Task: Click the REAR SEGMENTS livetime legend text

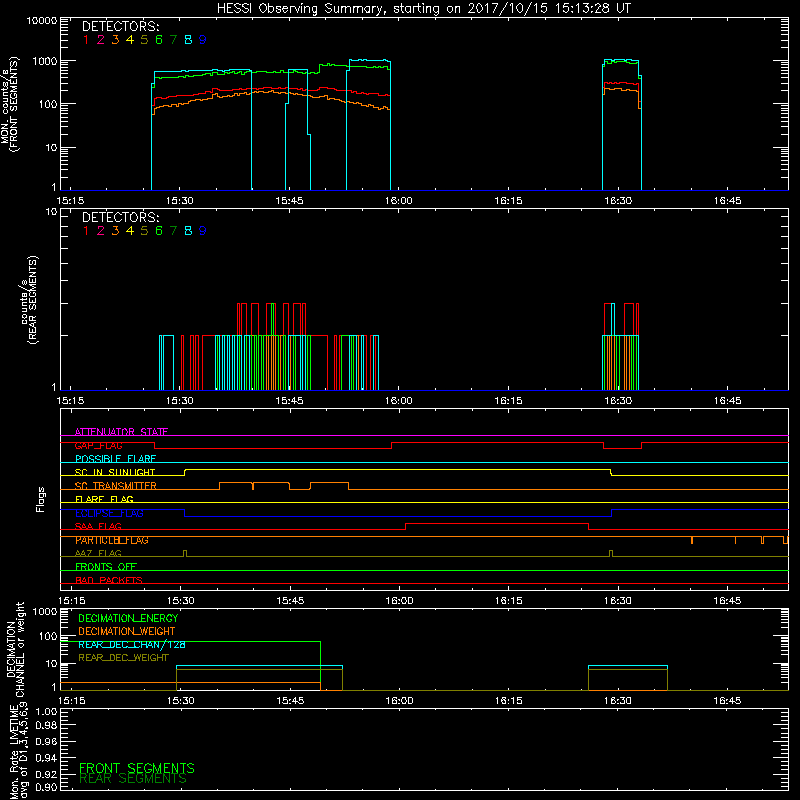Action: pyautogui.click(x=133, y=779)
